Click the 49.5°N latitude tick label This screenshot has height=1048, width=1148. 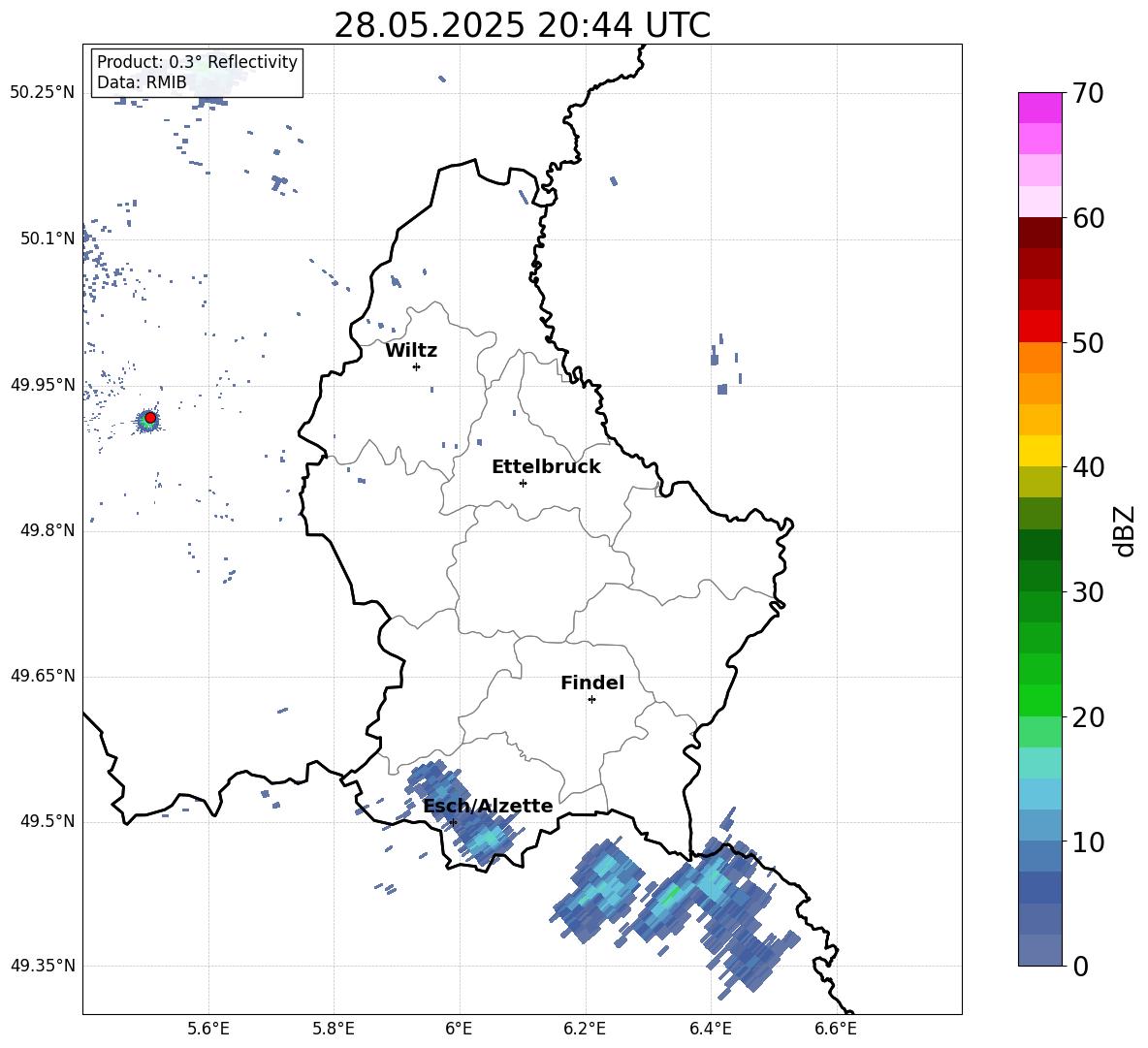point(47,821)
